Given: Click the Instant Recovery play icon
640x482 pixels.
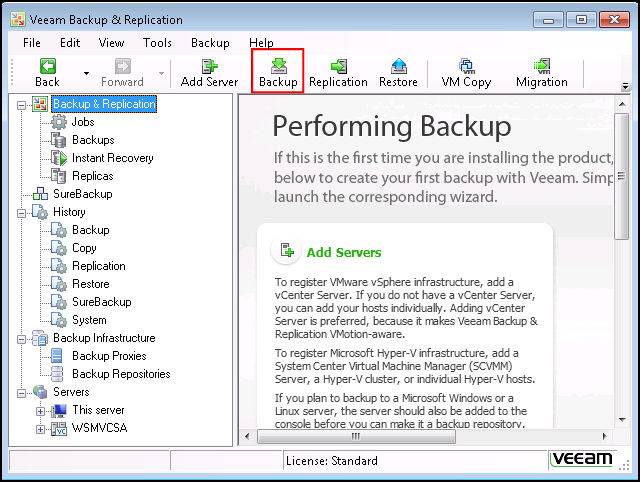Looking at the screenshot, I should [59, 158].
